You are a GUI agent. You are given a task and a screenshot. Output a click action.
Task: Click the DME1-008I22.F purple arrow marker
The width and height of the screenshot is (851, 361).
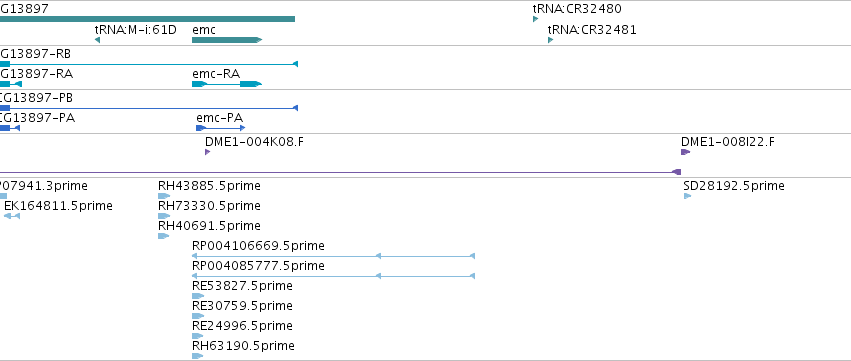[x=685, y=152]
